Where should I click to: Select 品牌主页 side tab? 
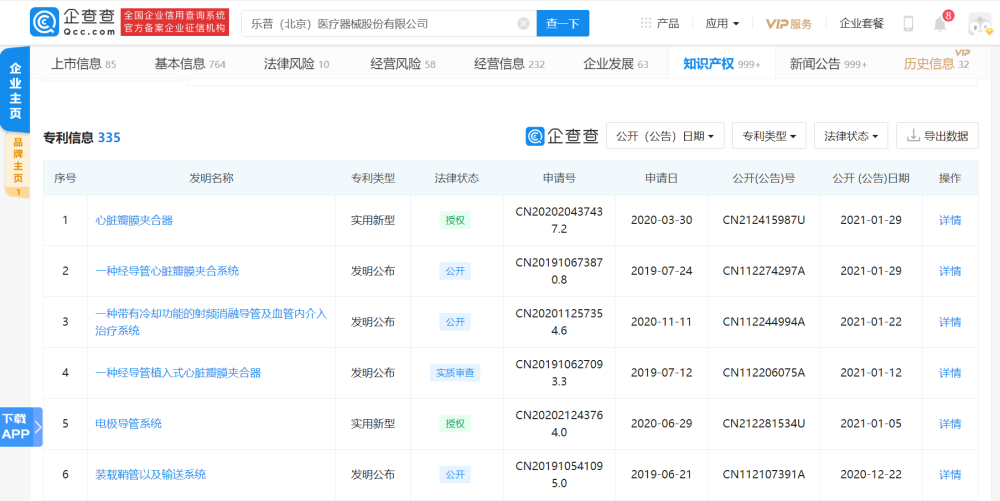[x=17, y=166]
